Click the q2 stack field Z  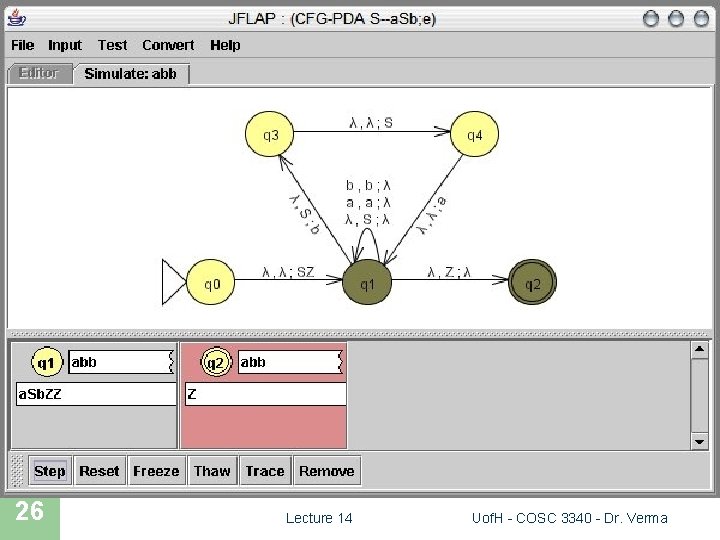(x=265, y=394)
